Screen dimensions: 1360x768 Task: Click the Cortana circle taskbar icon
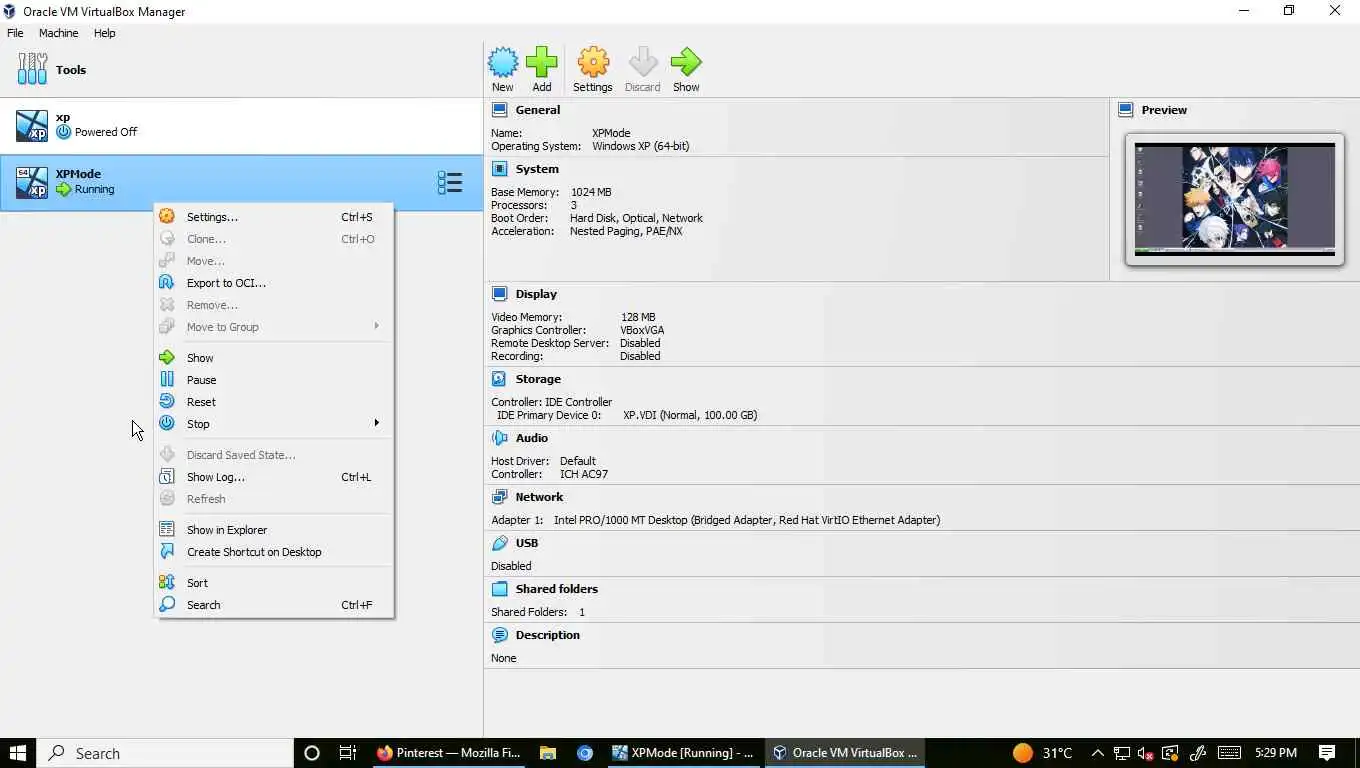311,753
